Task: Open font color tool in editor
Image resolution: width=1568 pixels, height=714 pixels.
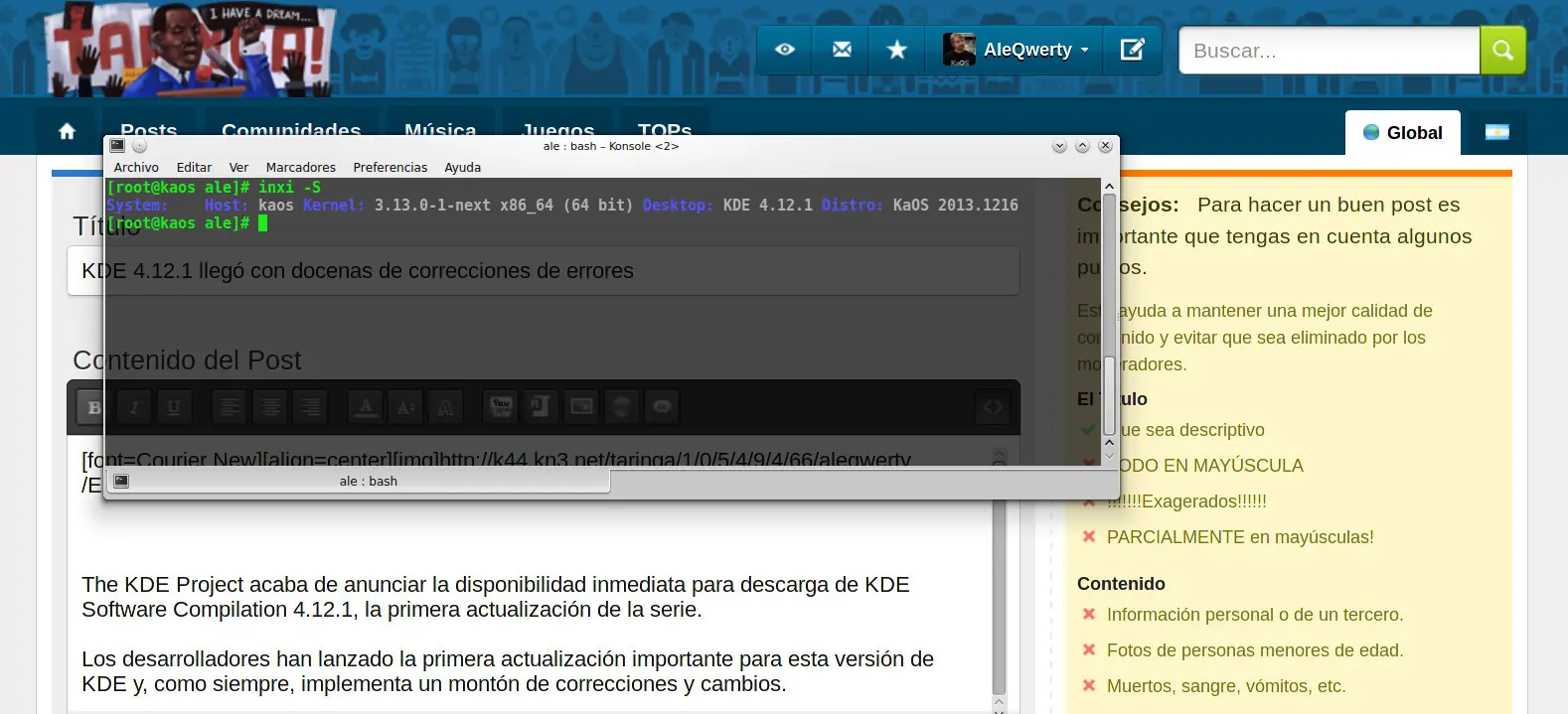Action: (x=366, y=407)
